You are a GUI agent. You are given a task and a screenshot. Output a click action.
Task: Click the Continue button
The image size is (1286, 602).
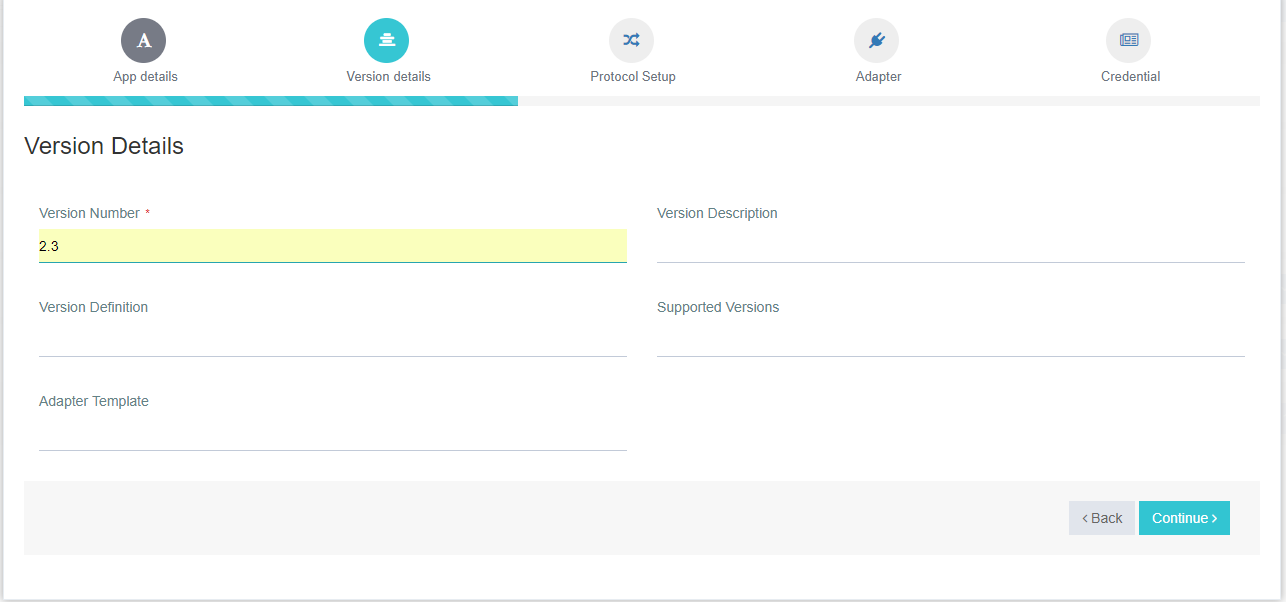click(1184, 518)
